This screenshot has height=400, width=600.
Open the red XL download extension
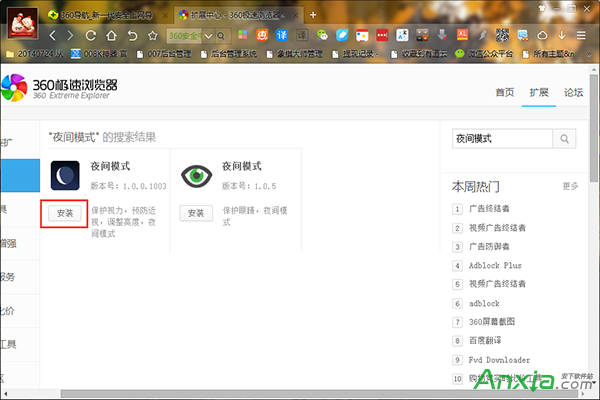[x=462, y=35]
